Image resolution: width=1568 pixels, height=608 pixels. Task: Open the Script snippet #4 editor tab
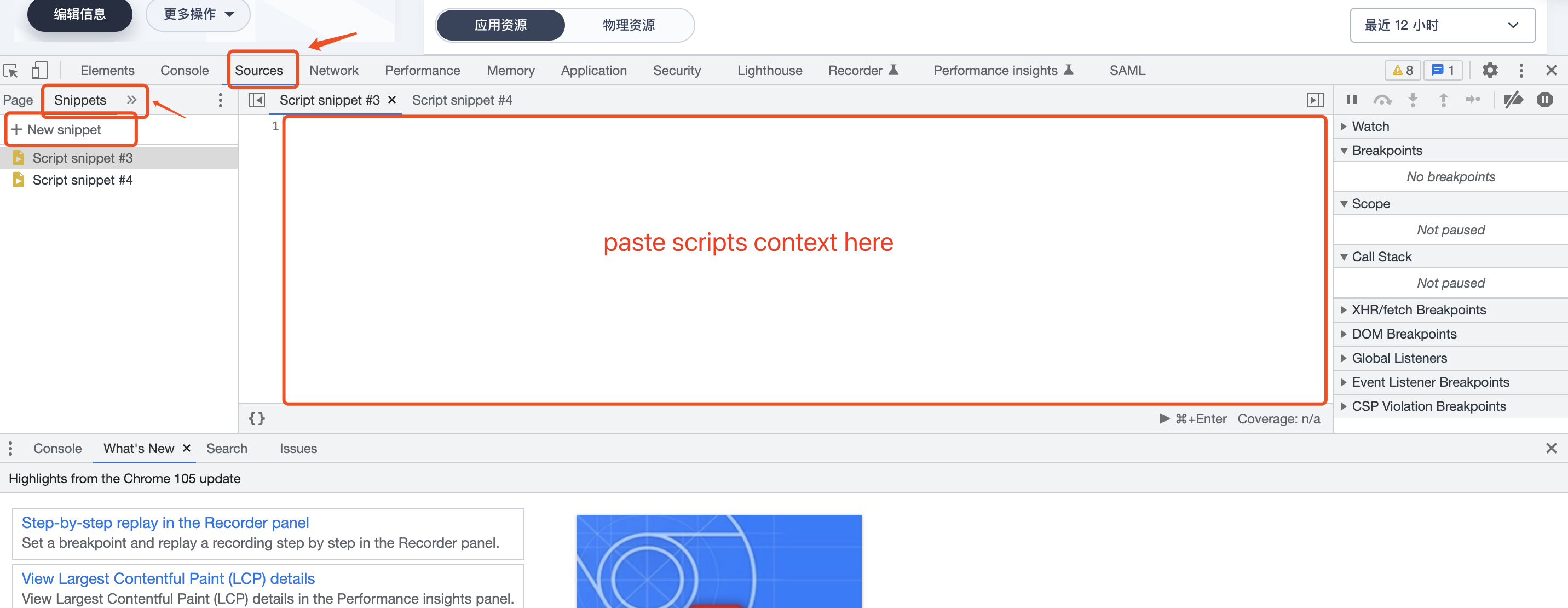click(x=462, y=100)
